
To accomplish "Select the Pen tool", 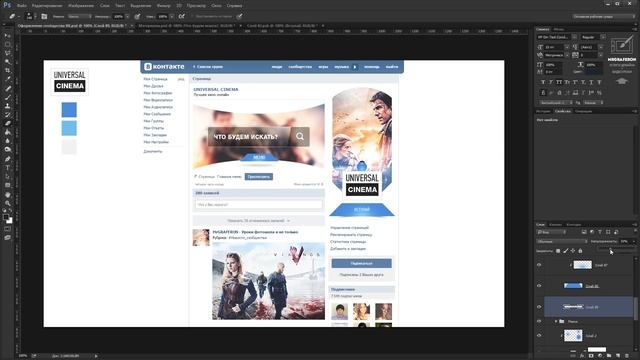I will click(x=7, y=159).
